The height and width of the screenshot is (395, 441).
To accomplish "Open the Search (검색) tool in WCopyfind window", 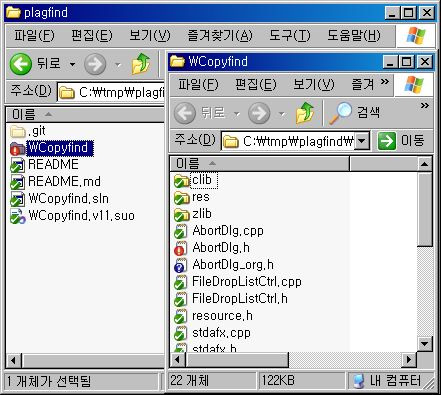I will (355, 113).
